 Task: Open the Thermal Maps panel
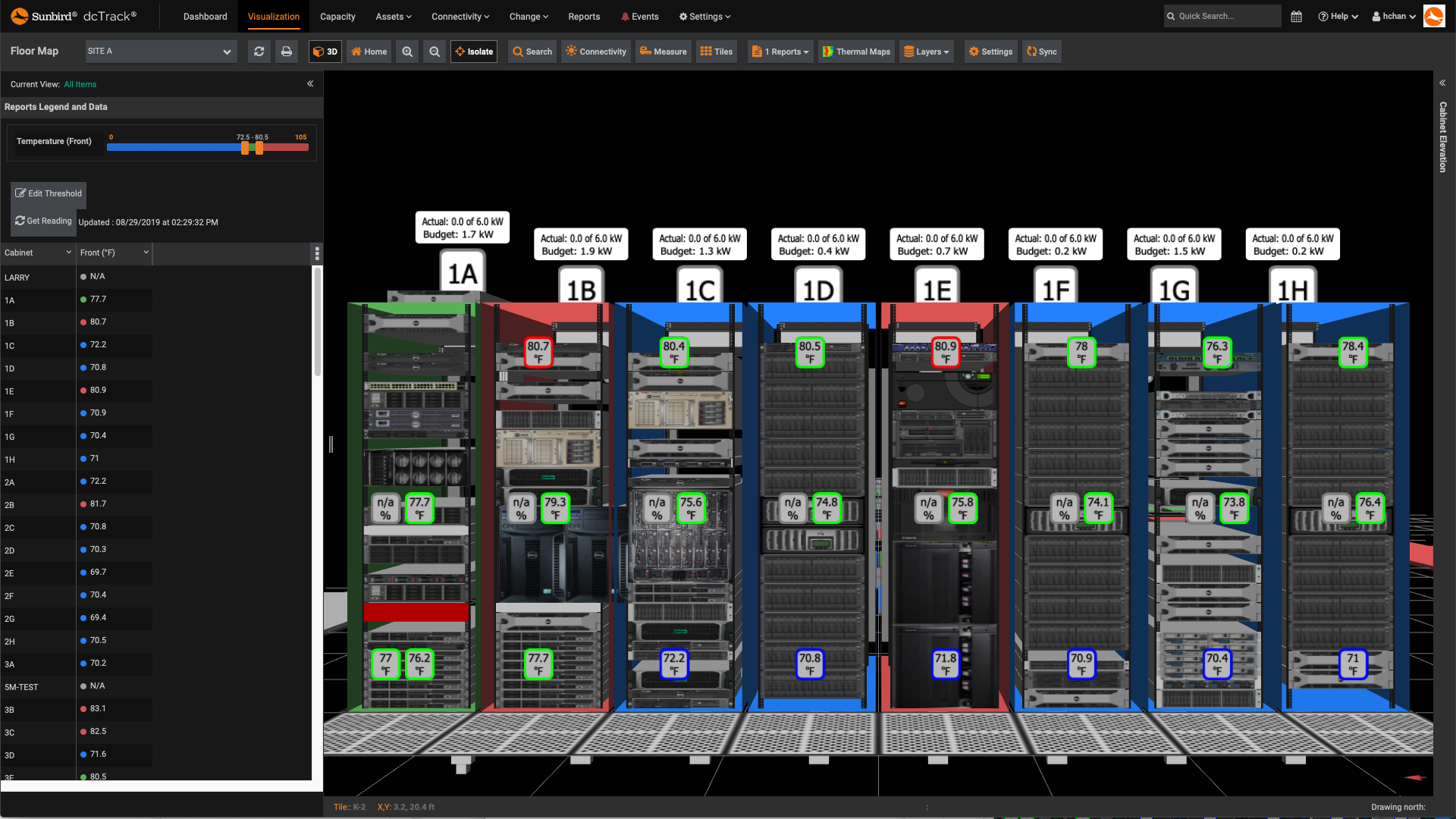coord(857,51)
